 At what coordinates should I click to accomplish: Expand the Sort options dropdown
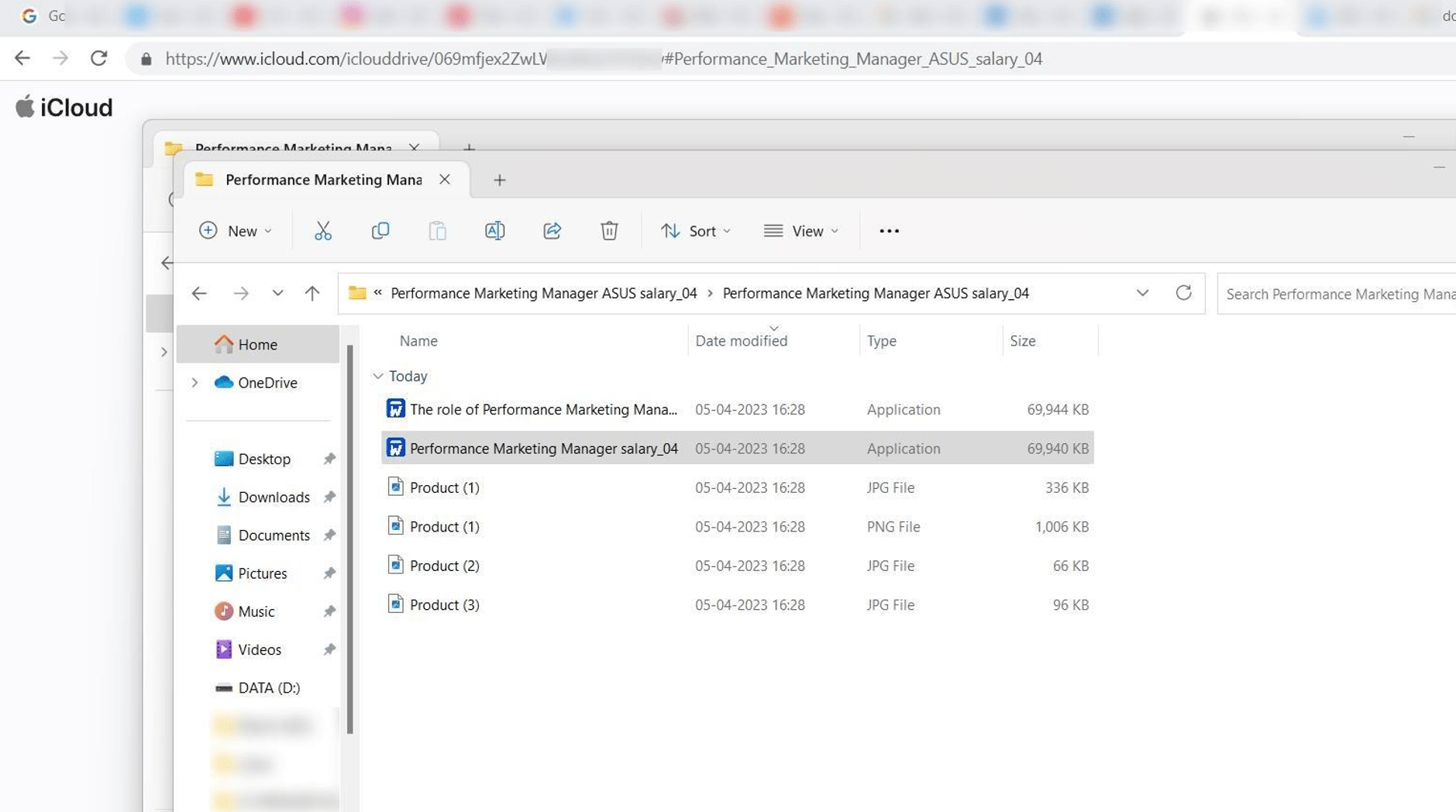coord(695,230)
